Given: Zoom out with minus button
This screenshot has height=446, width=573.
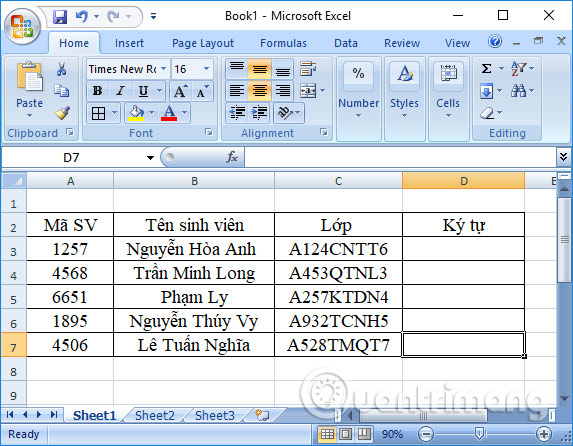Looking at the screenshot, I should point(425,434).
